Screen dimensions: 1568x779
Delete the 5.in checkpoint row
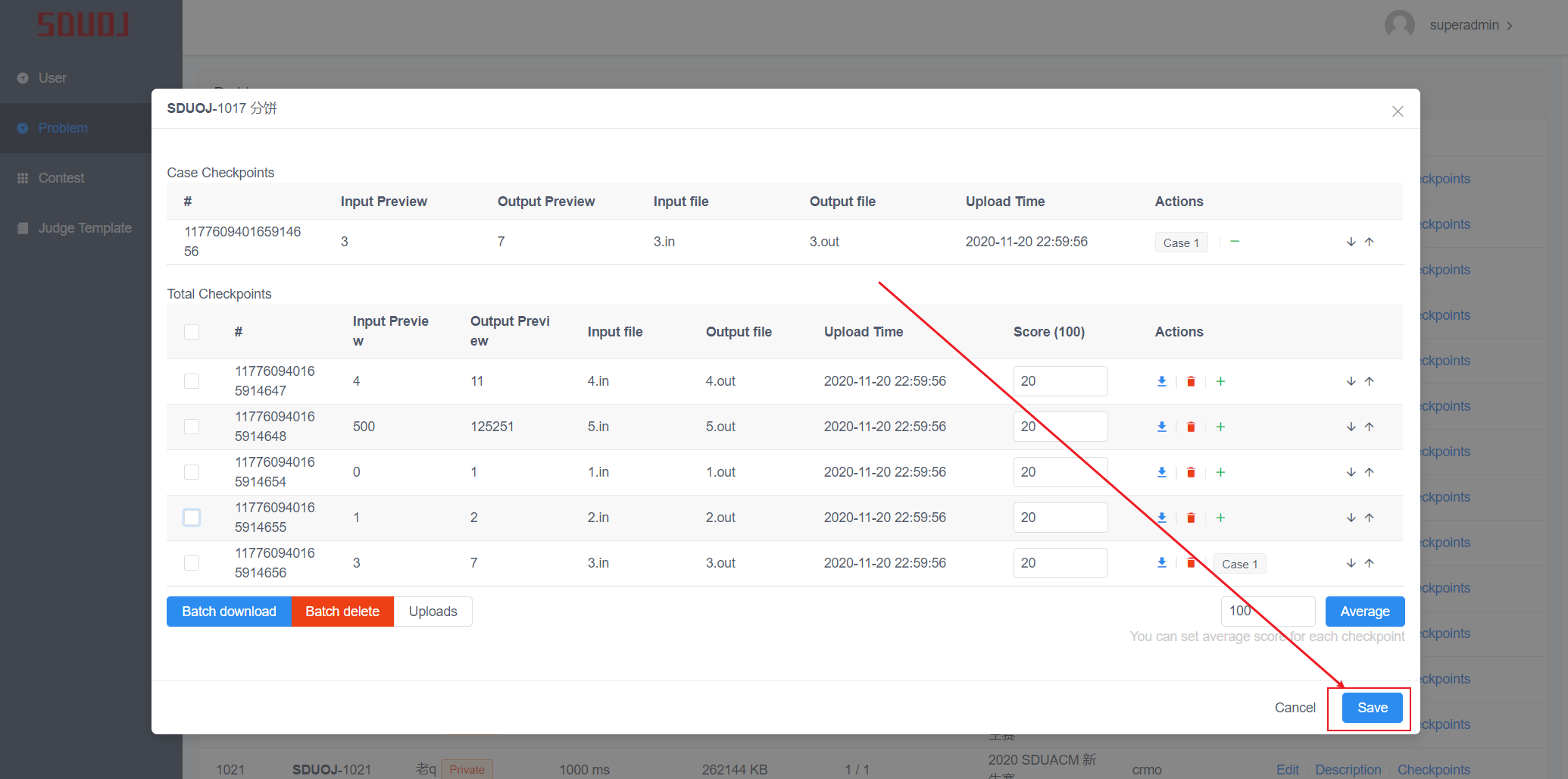click(1191, 427)
